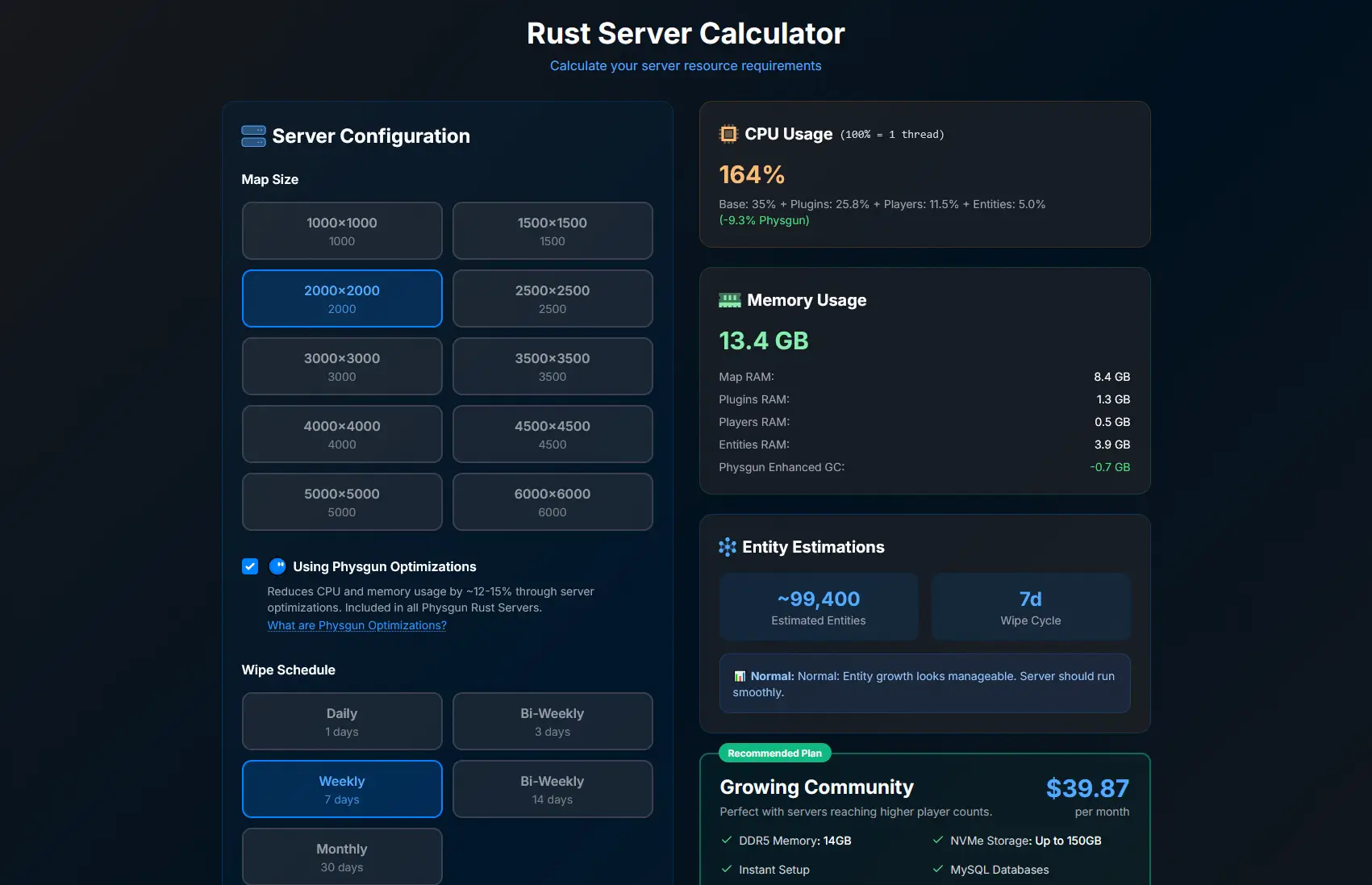Viewport: 1372px width, 885px height.
Task: Click the checkmark icon next to MySQL Databases
Action: click(x=936, y=870)
